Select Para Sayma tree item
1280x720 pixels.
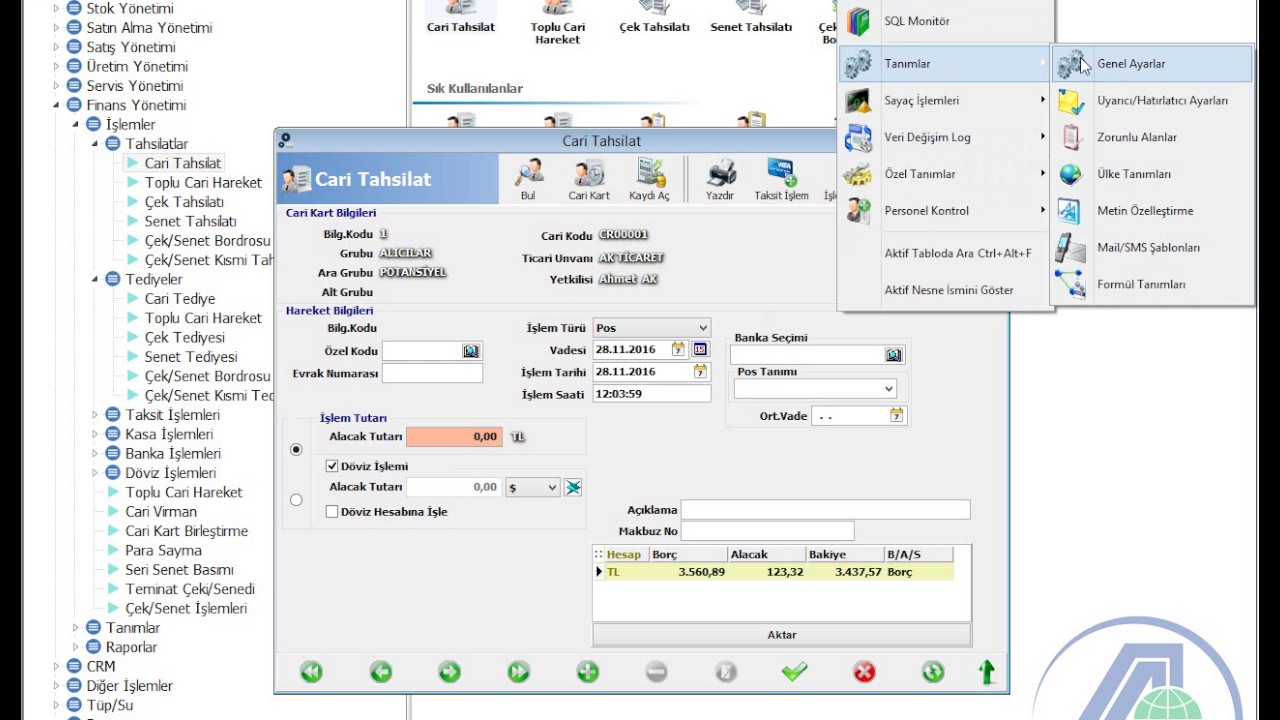pos(163,550)
